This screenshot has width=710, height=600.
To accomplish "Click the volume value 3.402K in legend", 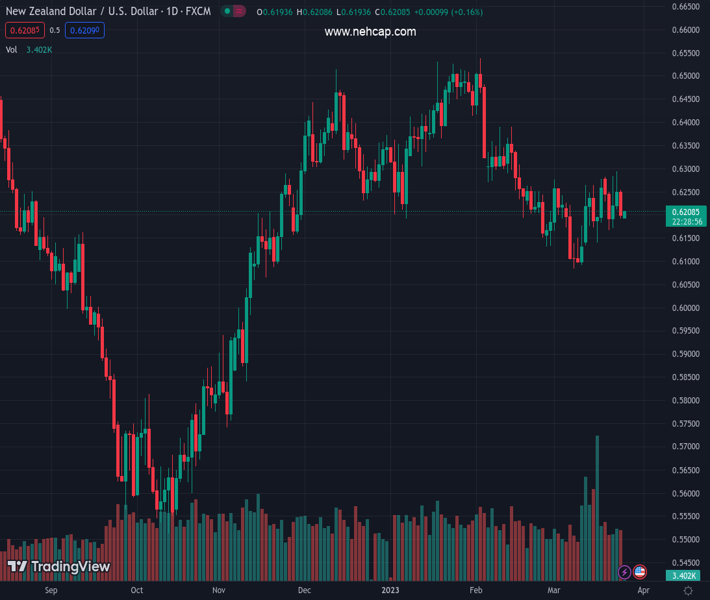I will coord(40,49).
